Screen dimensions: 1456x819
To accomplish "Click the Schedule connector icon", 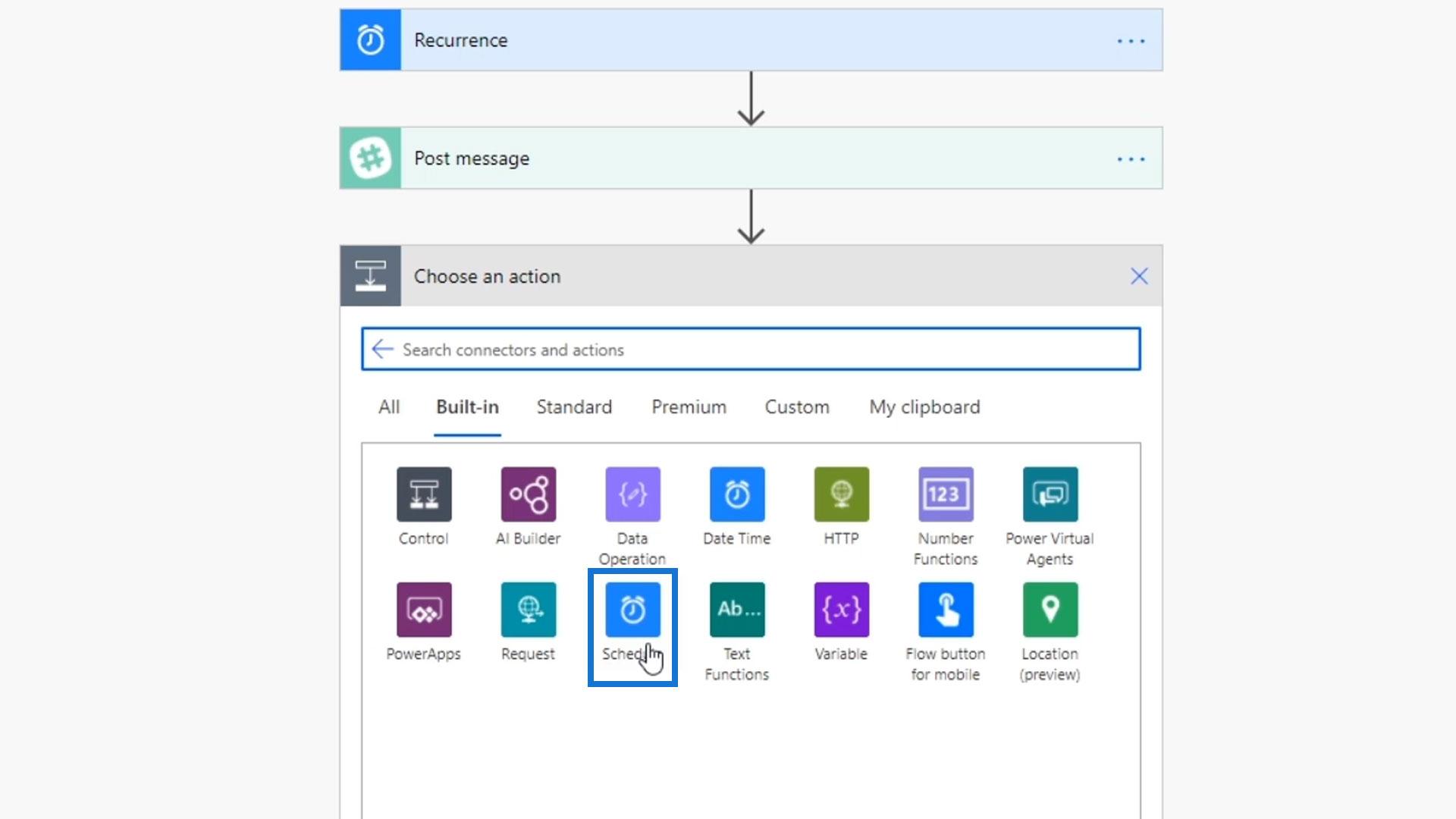I will [632, 610].
